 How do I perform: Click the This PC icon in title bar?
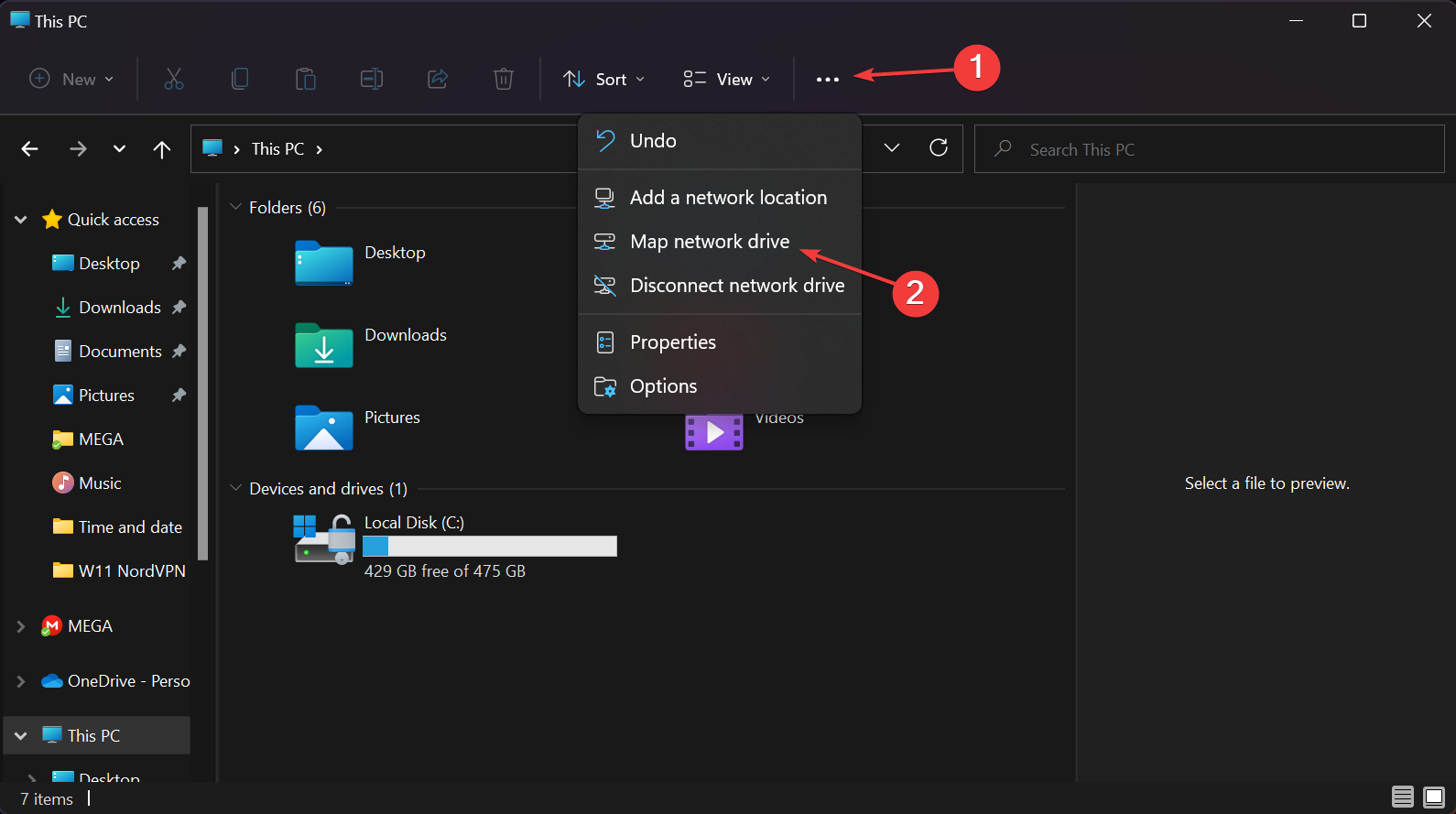click(x=19, y=20)
